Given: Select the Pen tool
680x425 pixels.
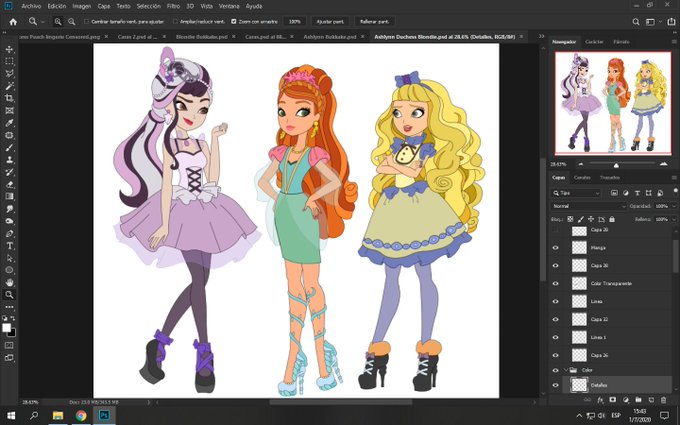Looking at the screenshot, I should (x=9, y=233).
